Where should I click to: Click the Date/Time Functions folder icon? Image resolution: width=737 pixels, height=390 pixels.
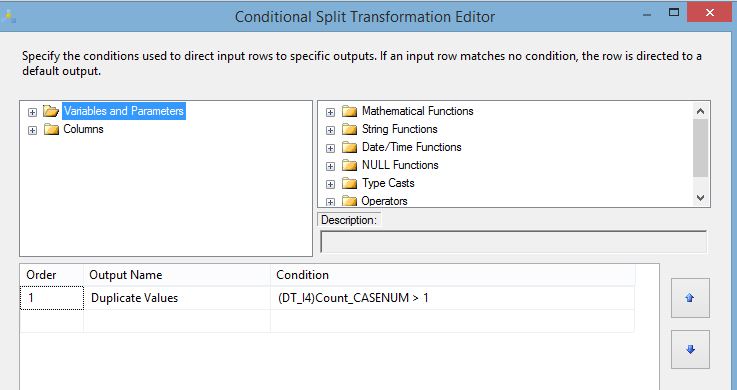click(349, 147)
